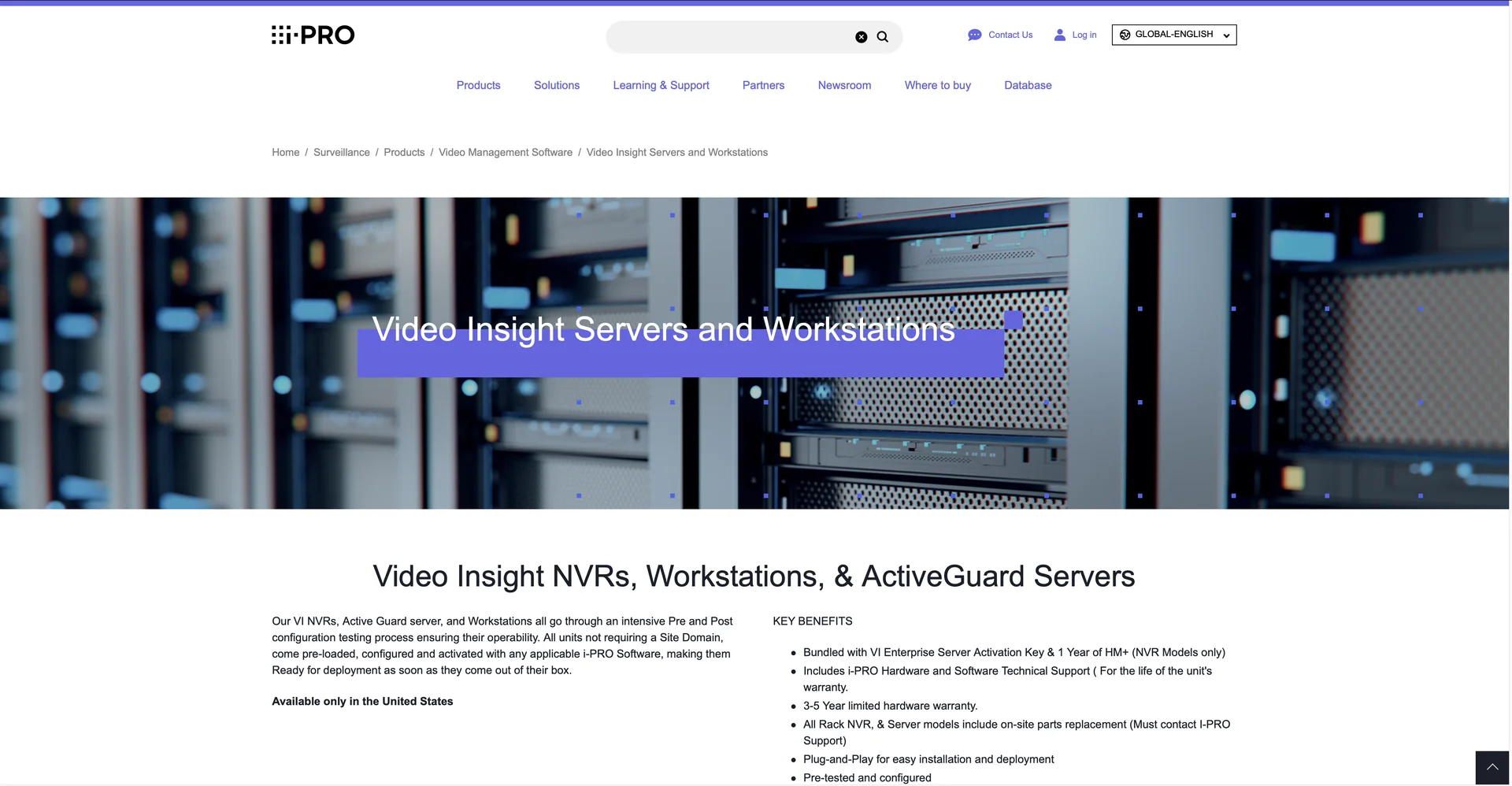Click the bullet All Rack NVR, & Server models

coord(1016,732)
